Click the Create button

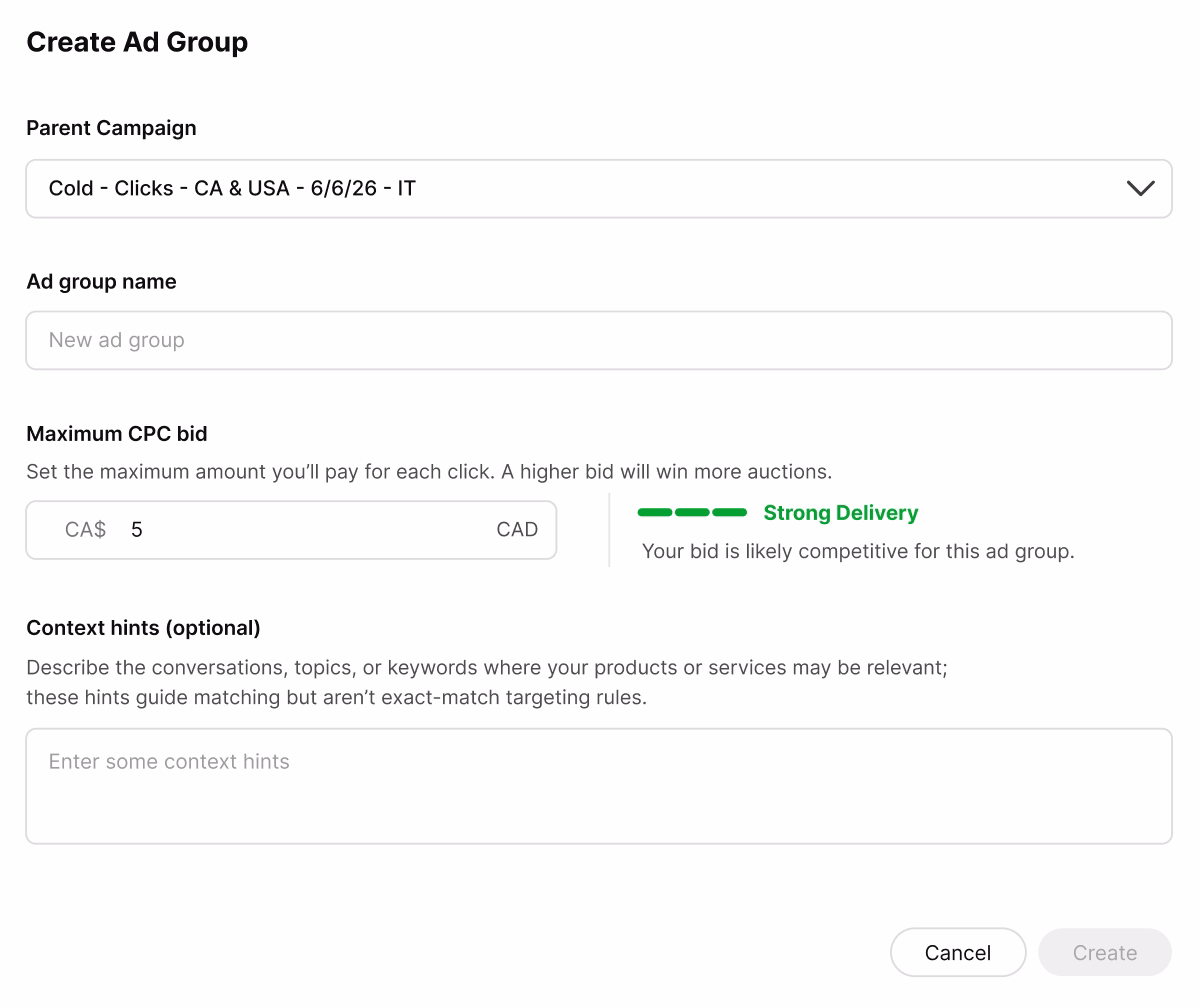pos(1105,952)
